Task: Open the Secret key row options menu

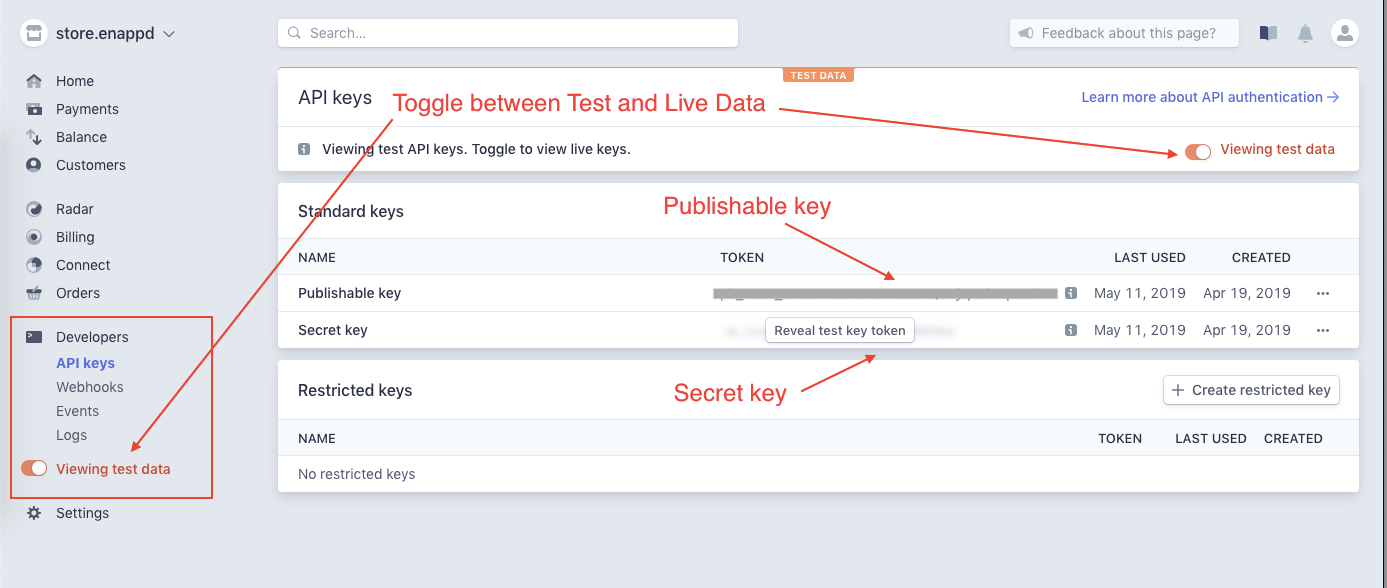Action: [x=1323, y=330]
